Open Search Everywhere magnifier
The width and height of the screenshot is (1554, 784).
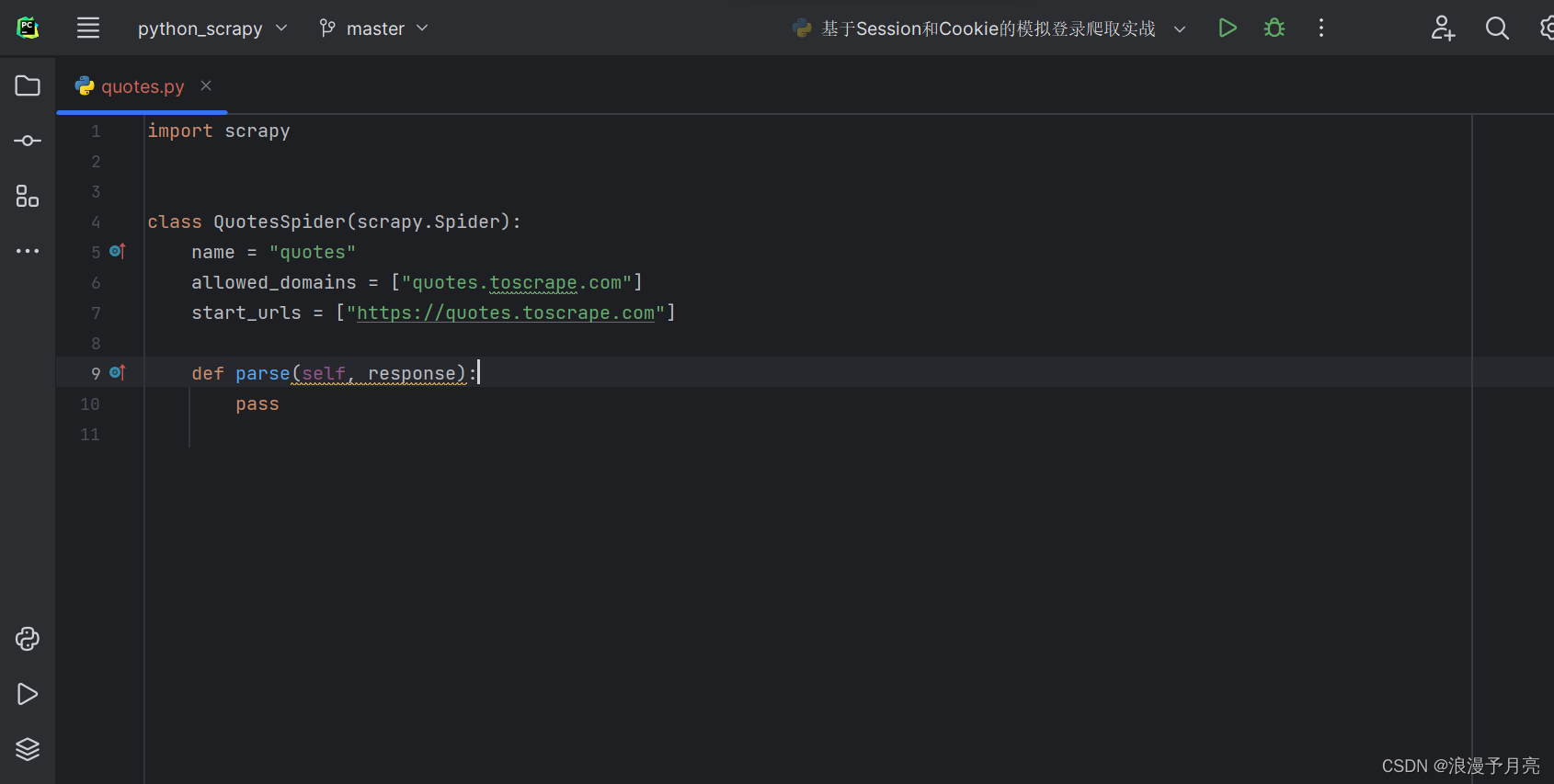click(x=1497, y=28)
